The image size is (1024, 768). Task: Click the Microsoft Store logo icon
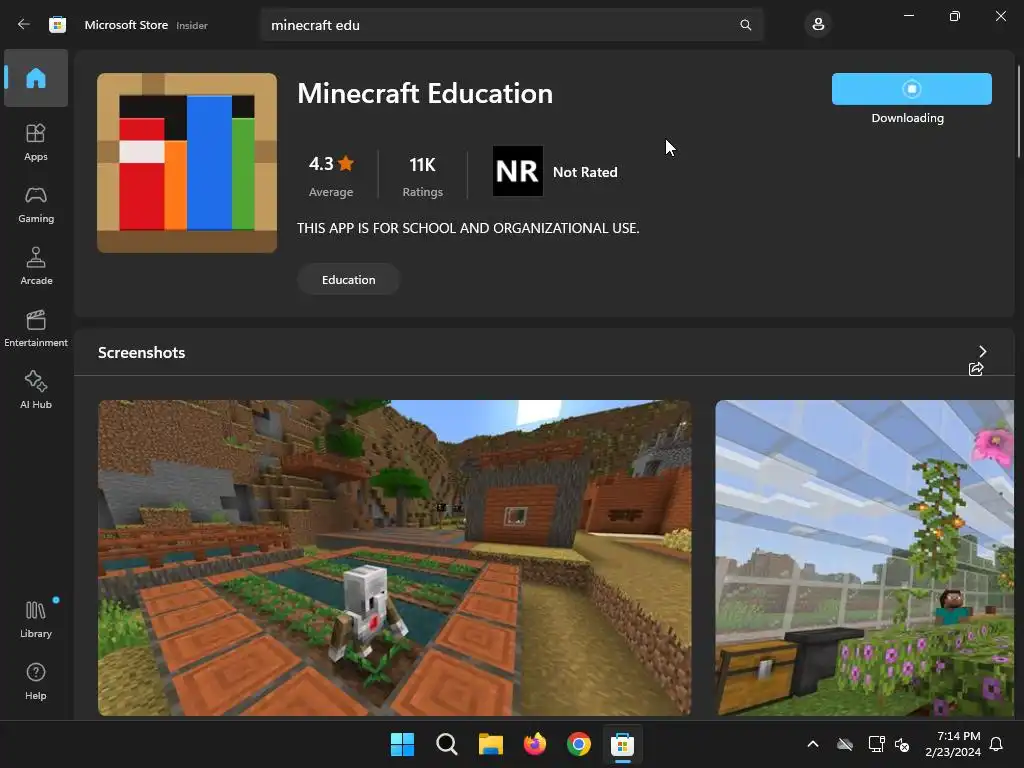(x=57, y=25)
